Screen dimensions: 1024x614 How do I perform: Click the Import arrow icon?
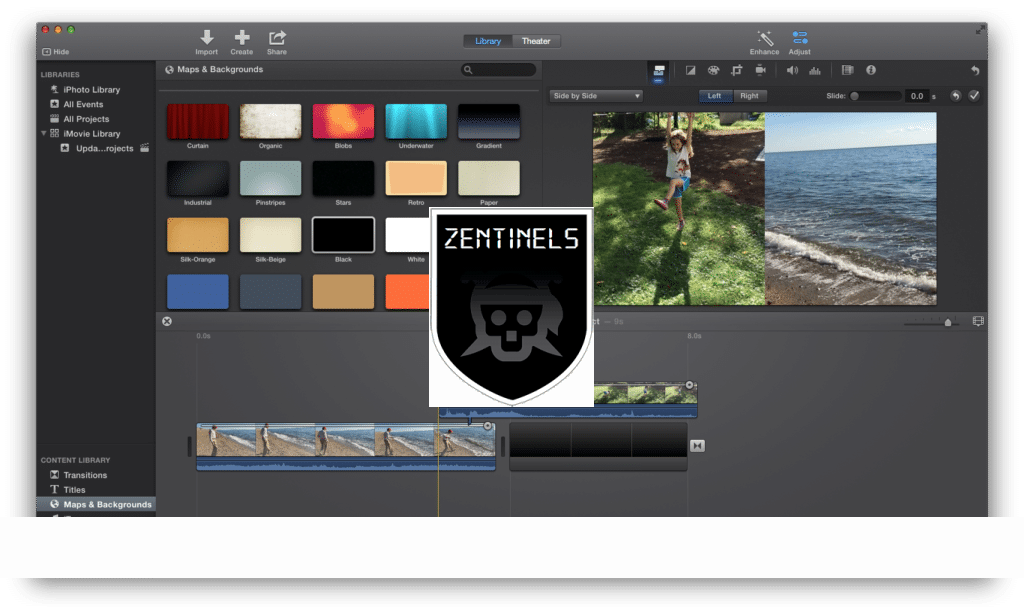point(206,37)
